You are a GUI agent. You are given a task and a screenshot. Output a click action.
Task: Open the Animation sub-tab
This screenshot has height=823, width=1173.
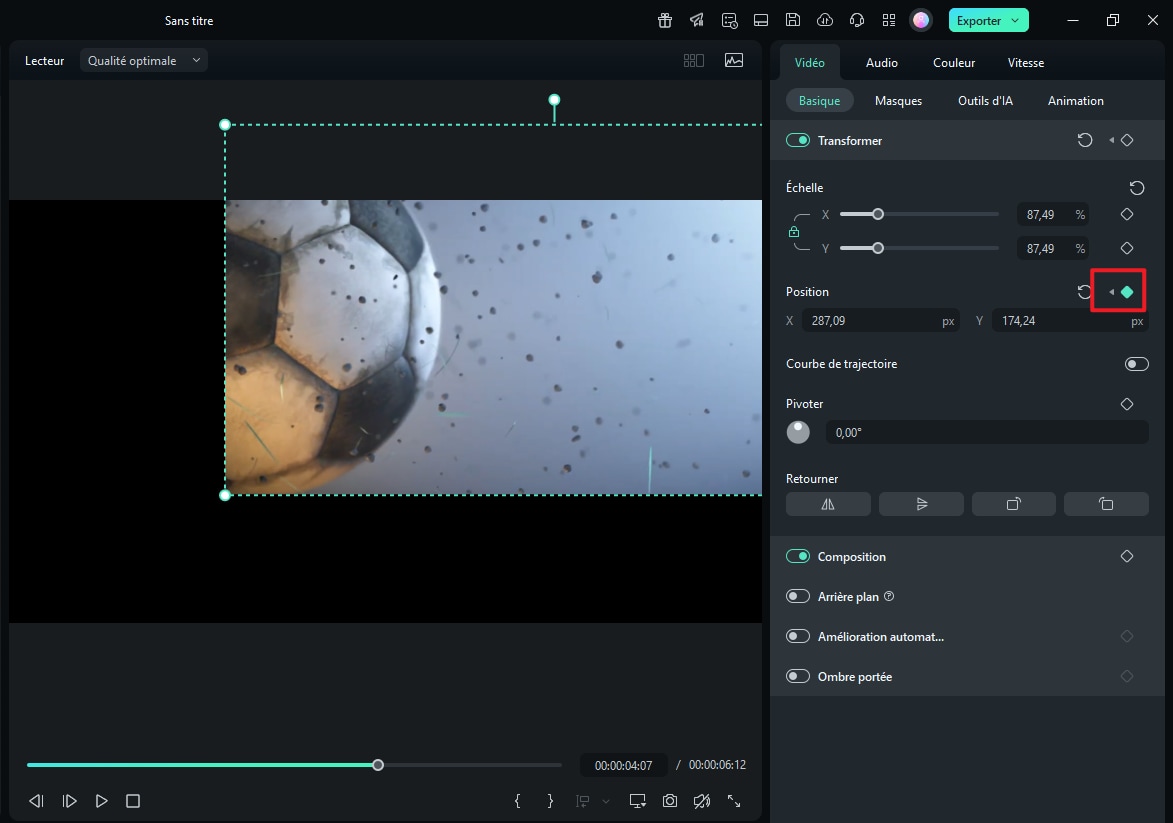click(x=1075, y=100)
